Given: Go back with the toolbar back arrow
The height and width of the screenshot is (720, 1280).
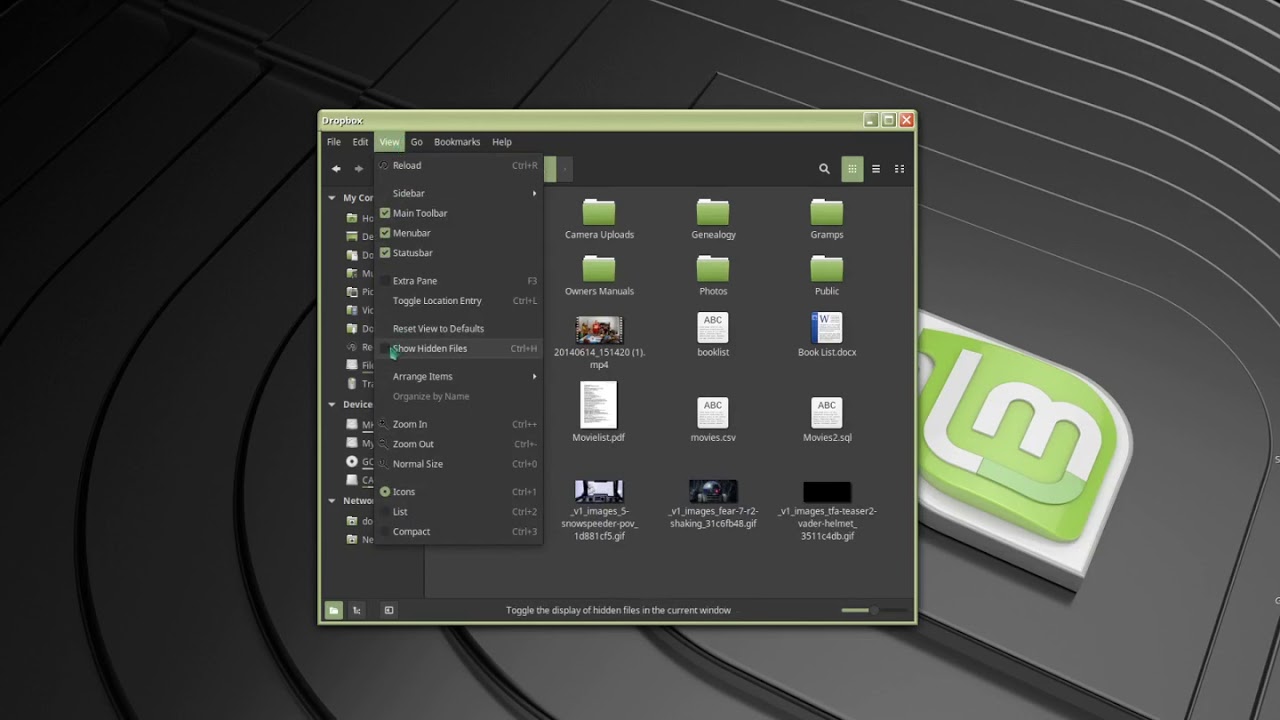Looking at the screenshot, I should pyautogui.click(x=336, y=169).
